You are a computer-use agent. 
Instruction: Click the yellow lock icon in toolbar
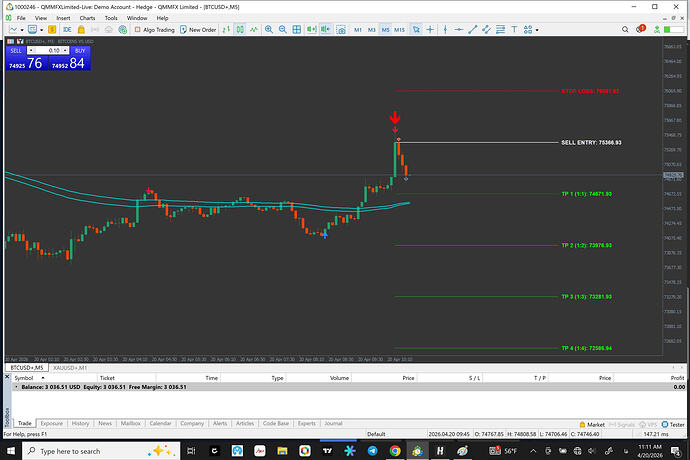[x=81, y=29]
